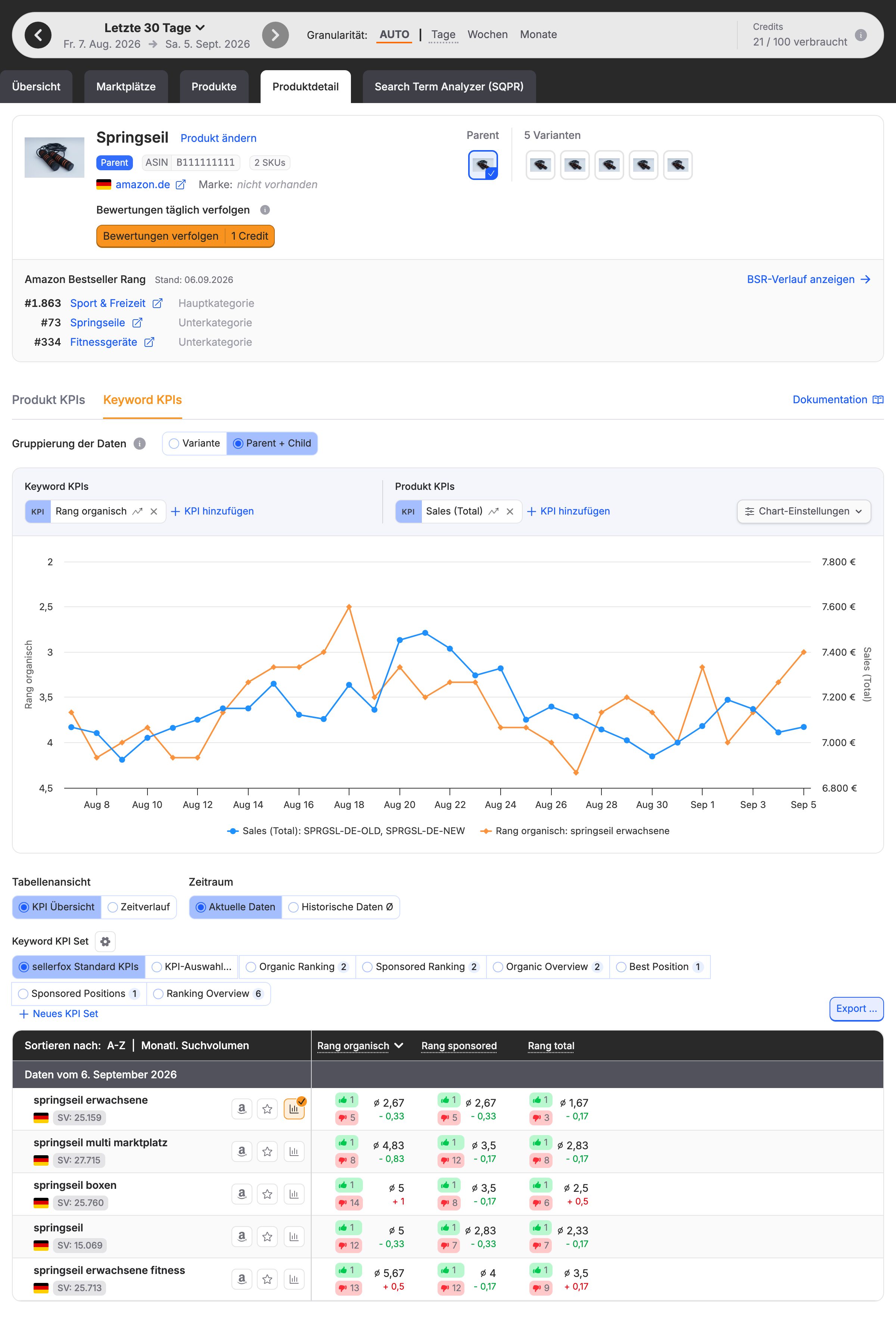Show review tracking info icon
Screen dimensions: 896x1324
pos(265,210)
